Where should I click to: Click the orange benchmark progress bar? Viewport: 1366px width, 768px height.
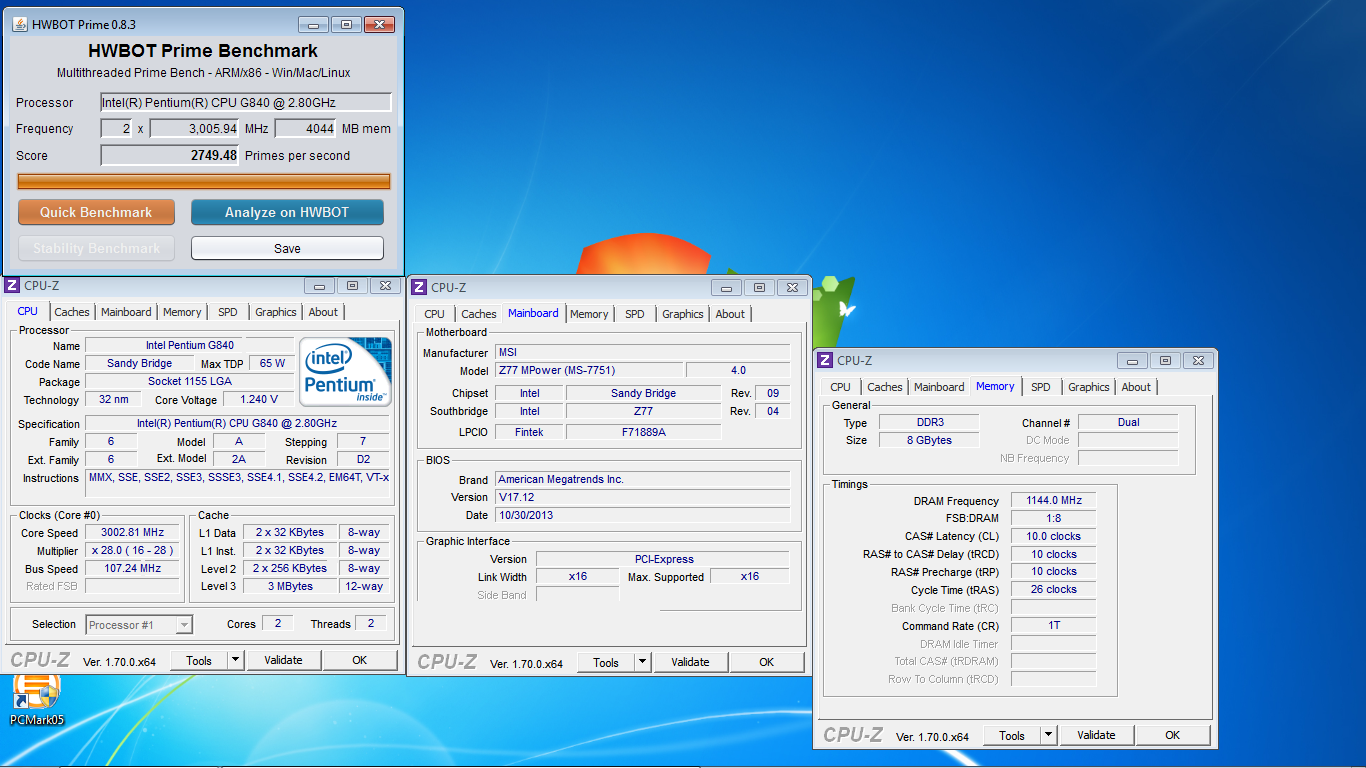tap(204, 181)
